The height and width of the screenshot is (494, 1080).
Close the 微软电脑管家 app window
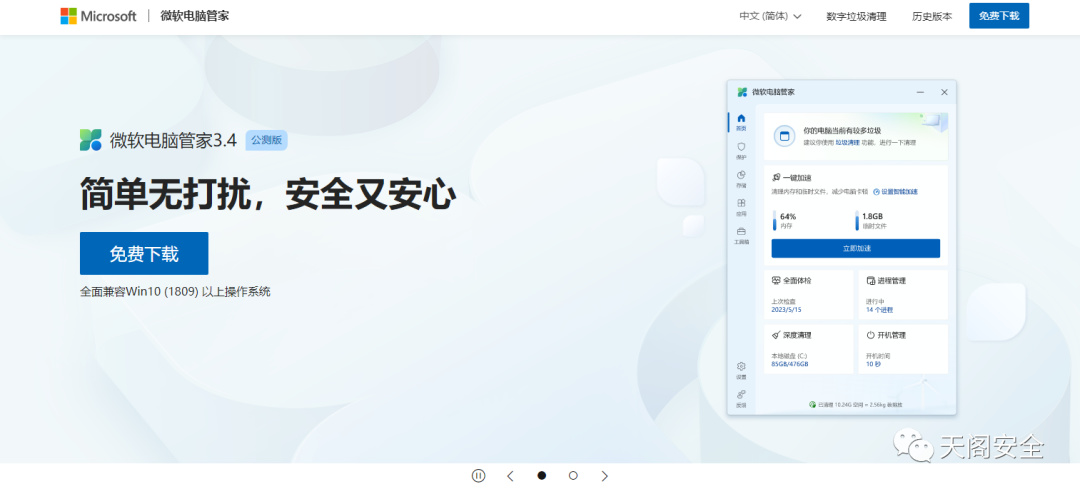point(944,92)
